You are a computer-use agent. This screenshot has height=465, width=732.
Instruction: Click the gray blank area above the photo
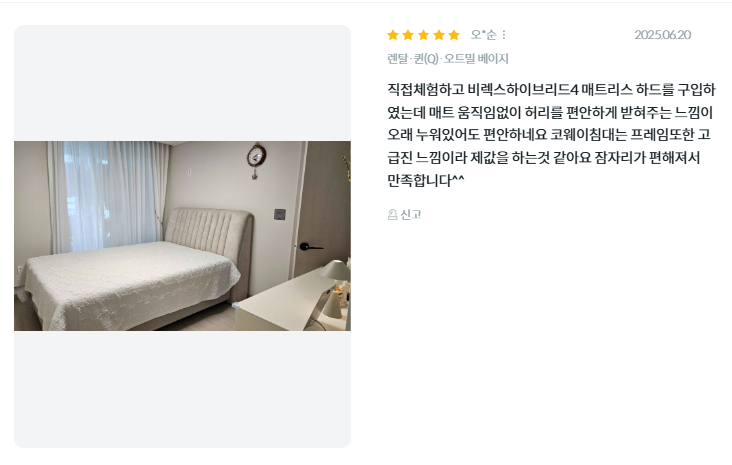(x=183, y=83)
